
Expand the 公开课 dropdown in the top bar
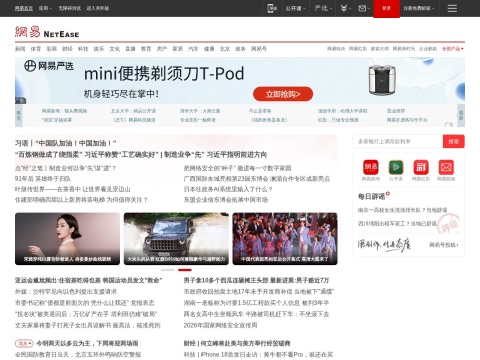coord(295,8)
